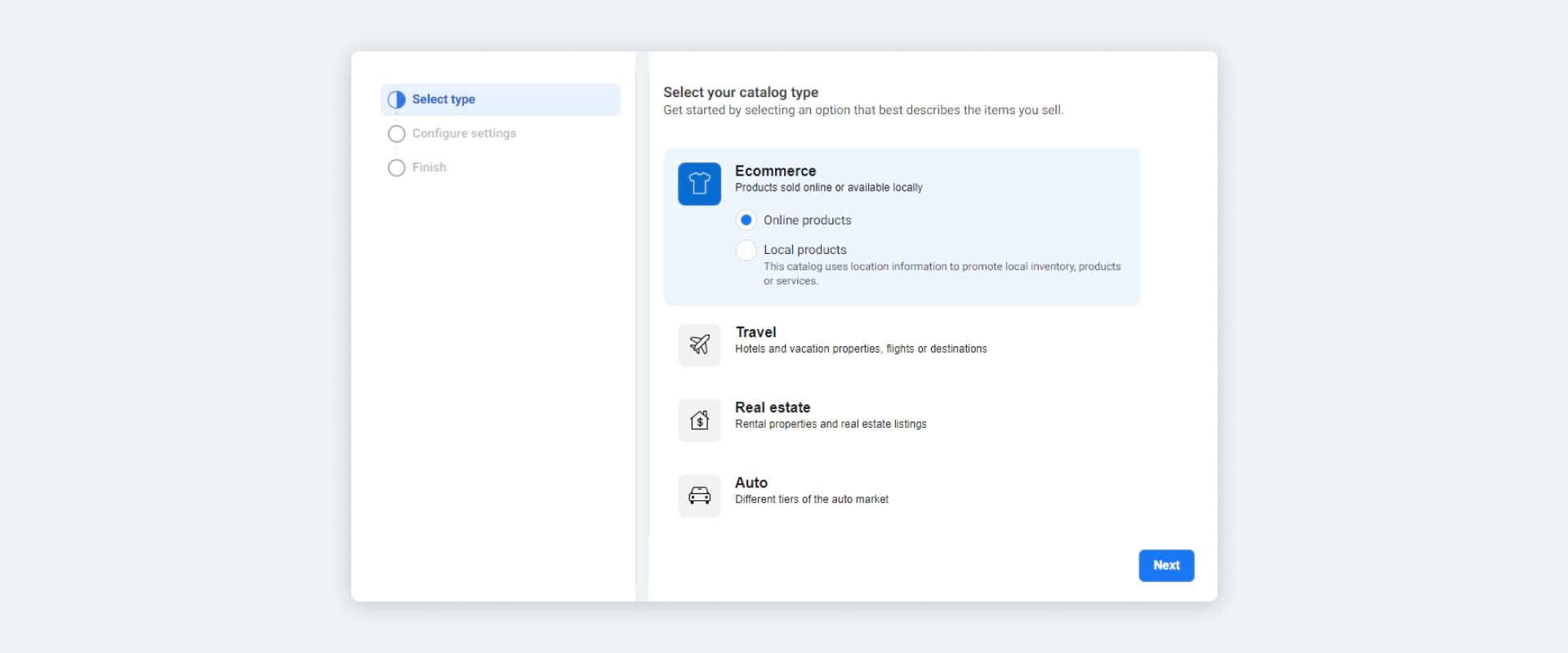Select the Online products radio button
Viewport: 1568px width, 653px height.
tap(746, 220)
